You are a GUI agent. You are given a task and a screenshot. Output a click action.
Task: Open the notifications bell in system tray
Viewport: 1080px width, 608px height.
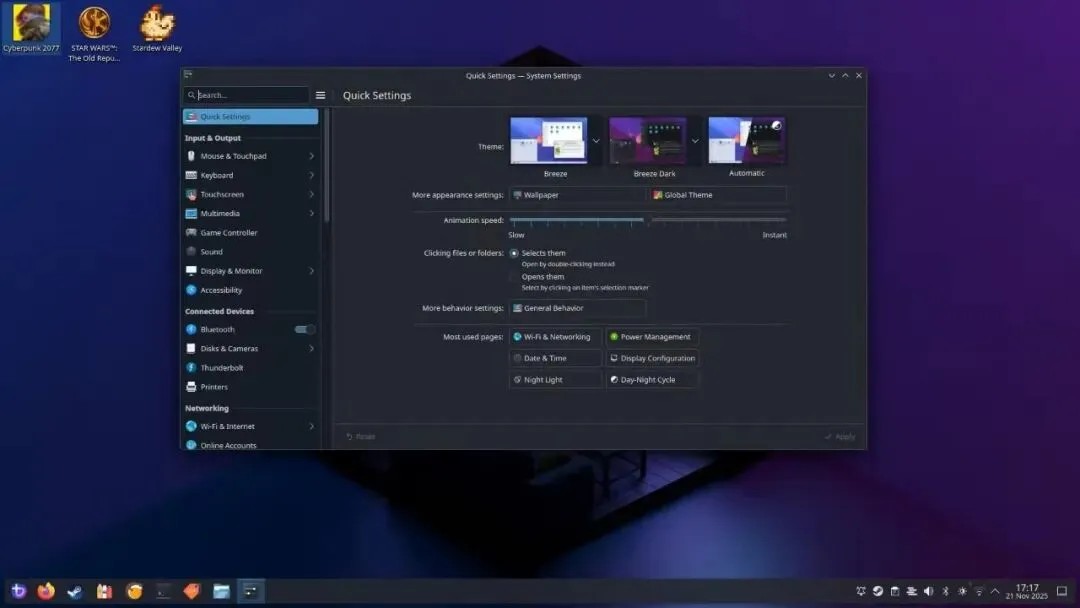(x=861, y=591)
